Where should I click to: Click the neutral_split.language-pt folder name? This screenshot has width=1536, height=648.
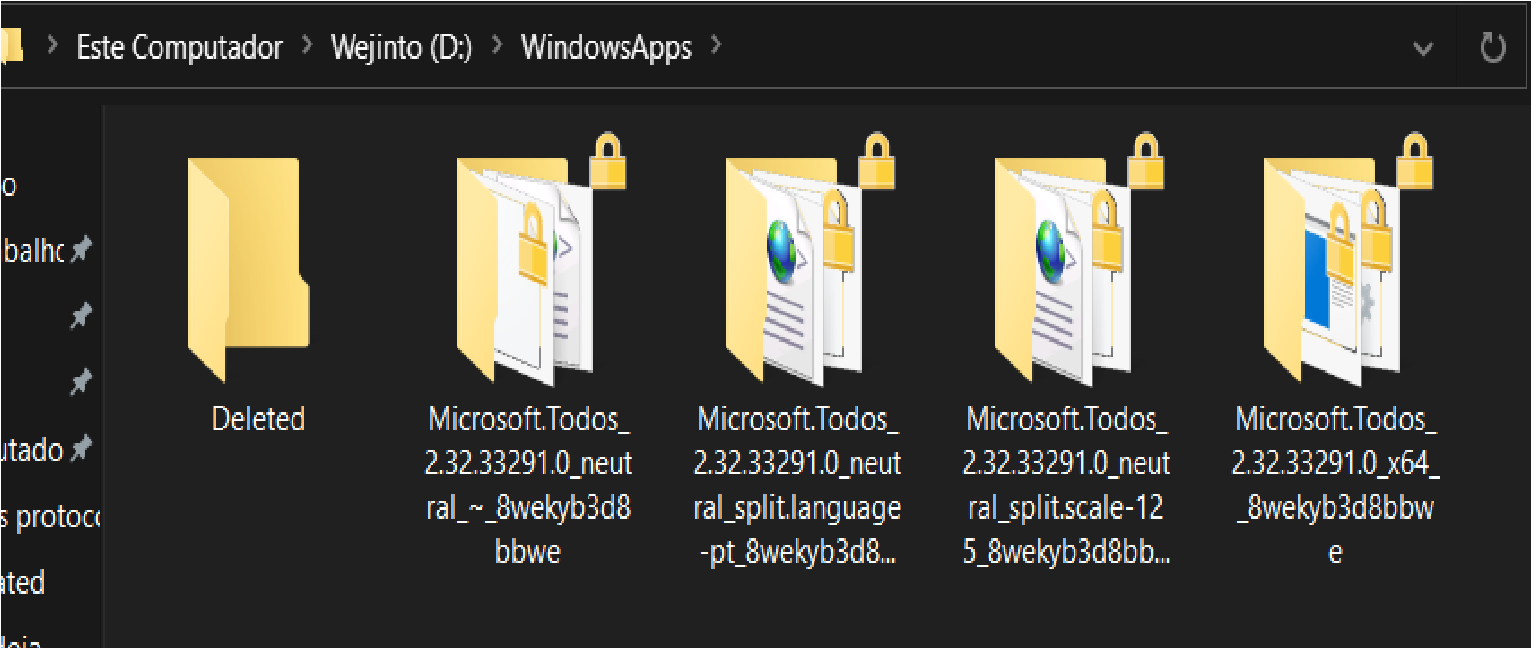click(798, 485)
